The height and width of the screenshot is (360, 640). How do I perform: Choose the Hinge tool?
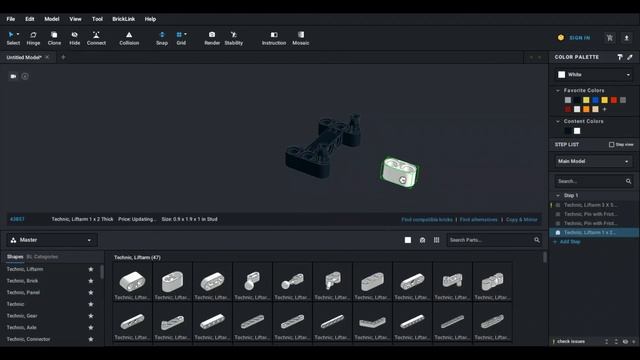[x=33, y=38]
